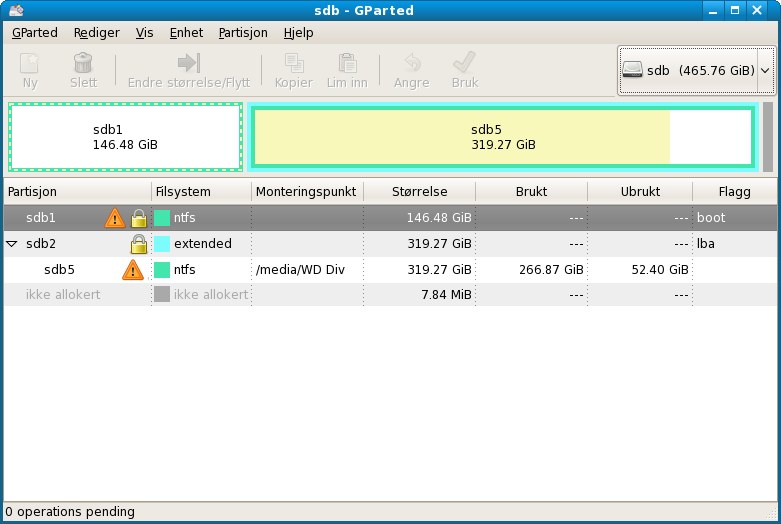Click the lock icon on sdb1 row
781x524 pixels.
click(139, 218)
